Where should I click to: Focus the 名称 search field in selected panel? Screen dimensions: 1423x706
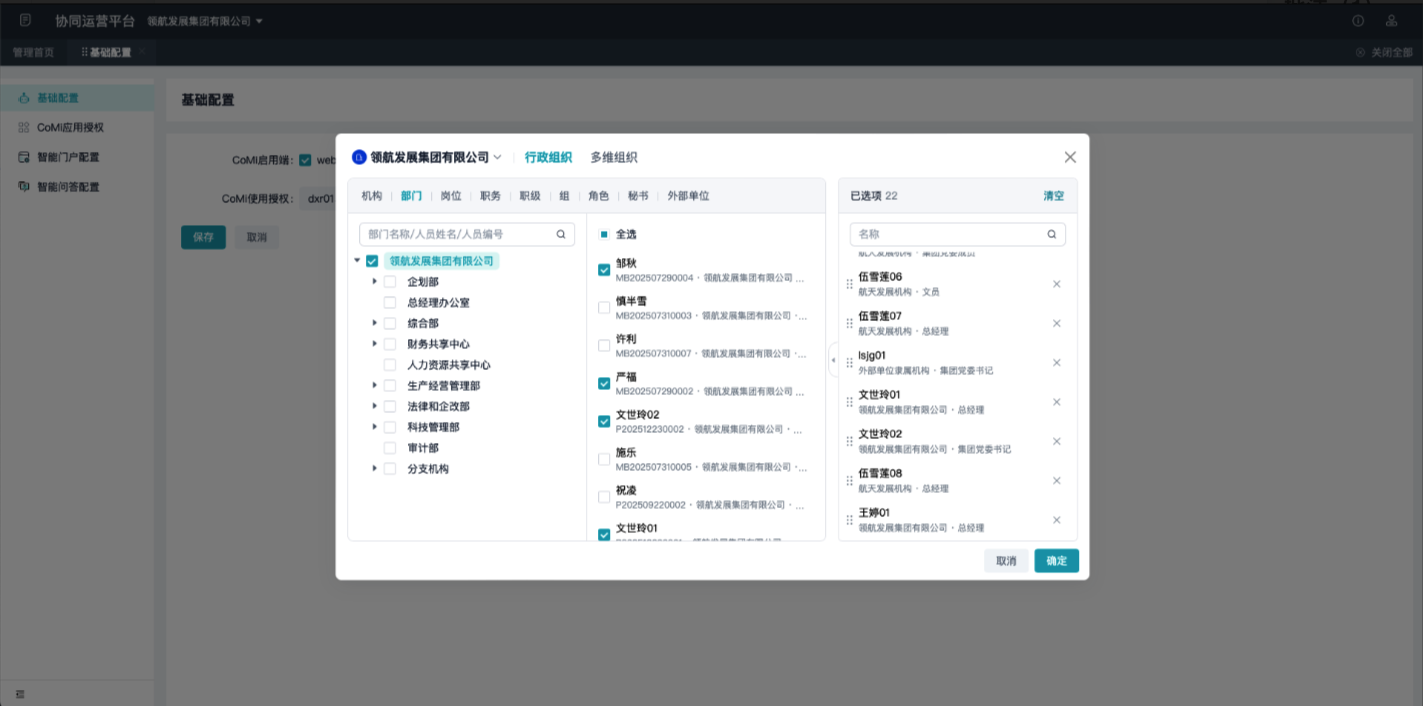point(957,234)
